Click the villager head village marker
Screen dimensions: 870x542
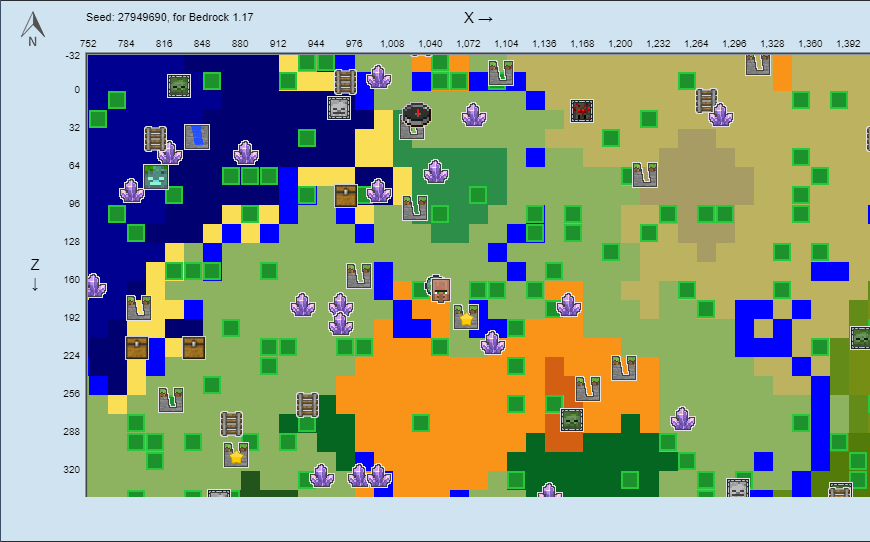click(x=440, y=290)
